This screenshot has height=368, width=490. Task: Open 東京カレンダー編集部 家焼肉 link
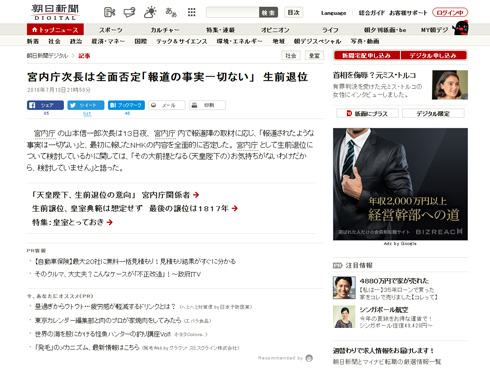108,320
